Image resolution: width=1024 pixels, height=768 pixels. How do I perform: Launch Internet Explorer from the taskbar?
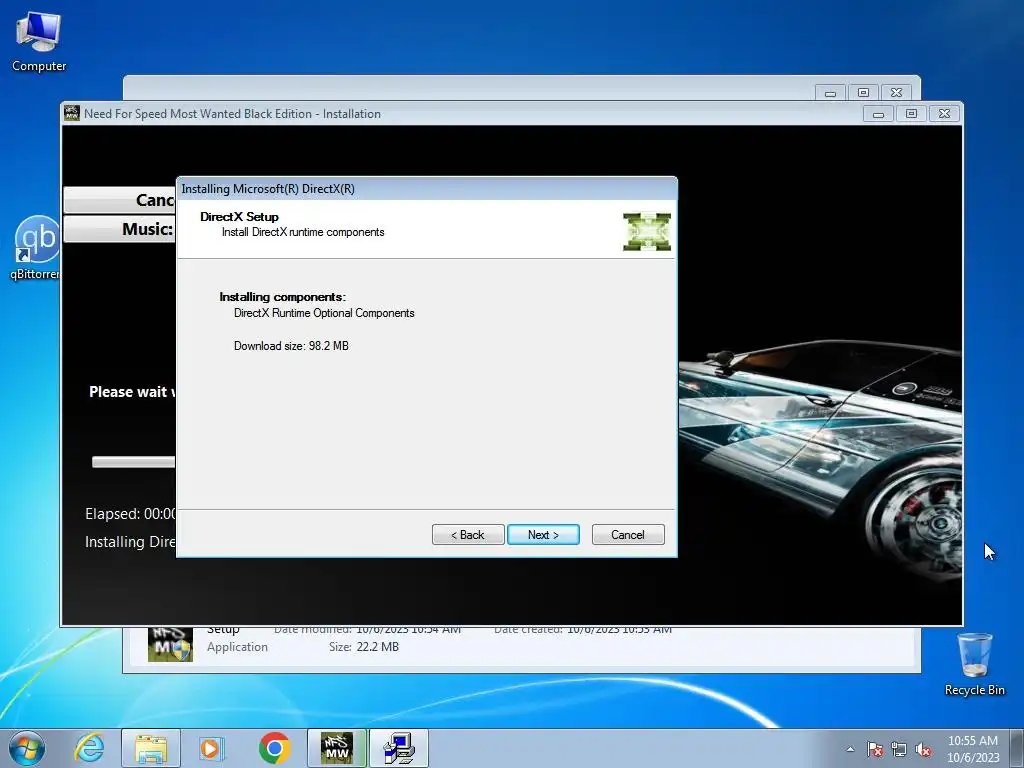click(x=89, y=748)
